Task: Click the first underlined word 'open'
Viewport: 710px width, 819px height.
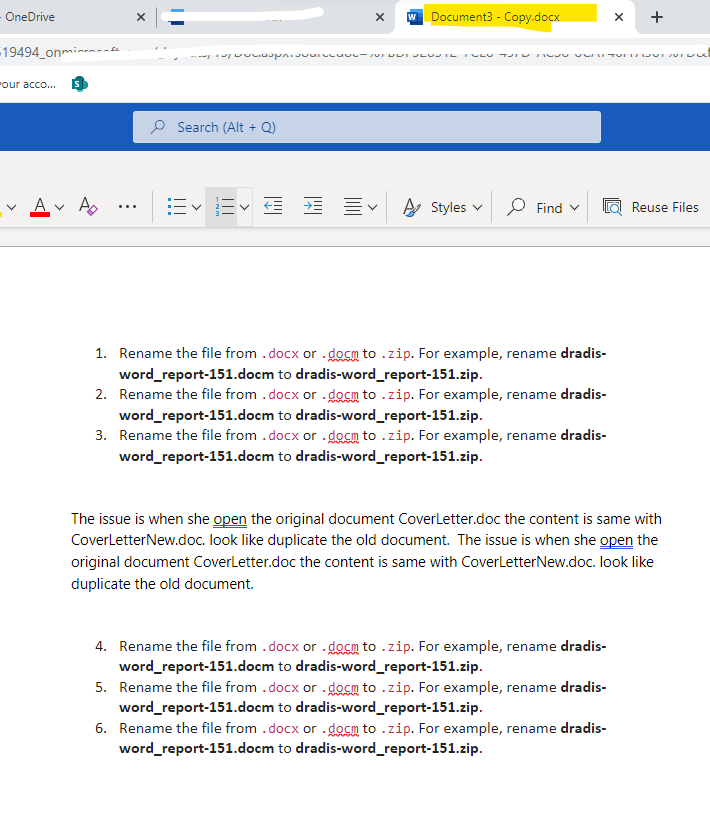Action: tap(230, 519)
